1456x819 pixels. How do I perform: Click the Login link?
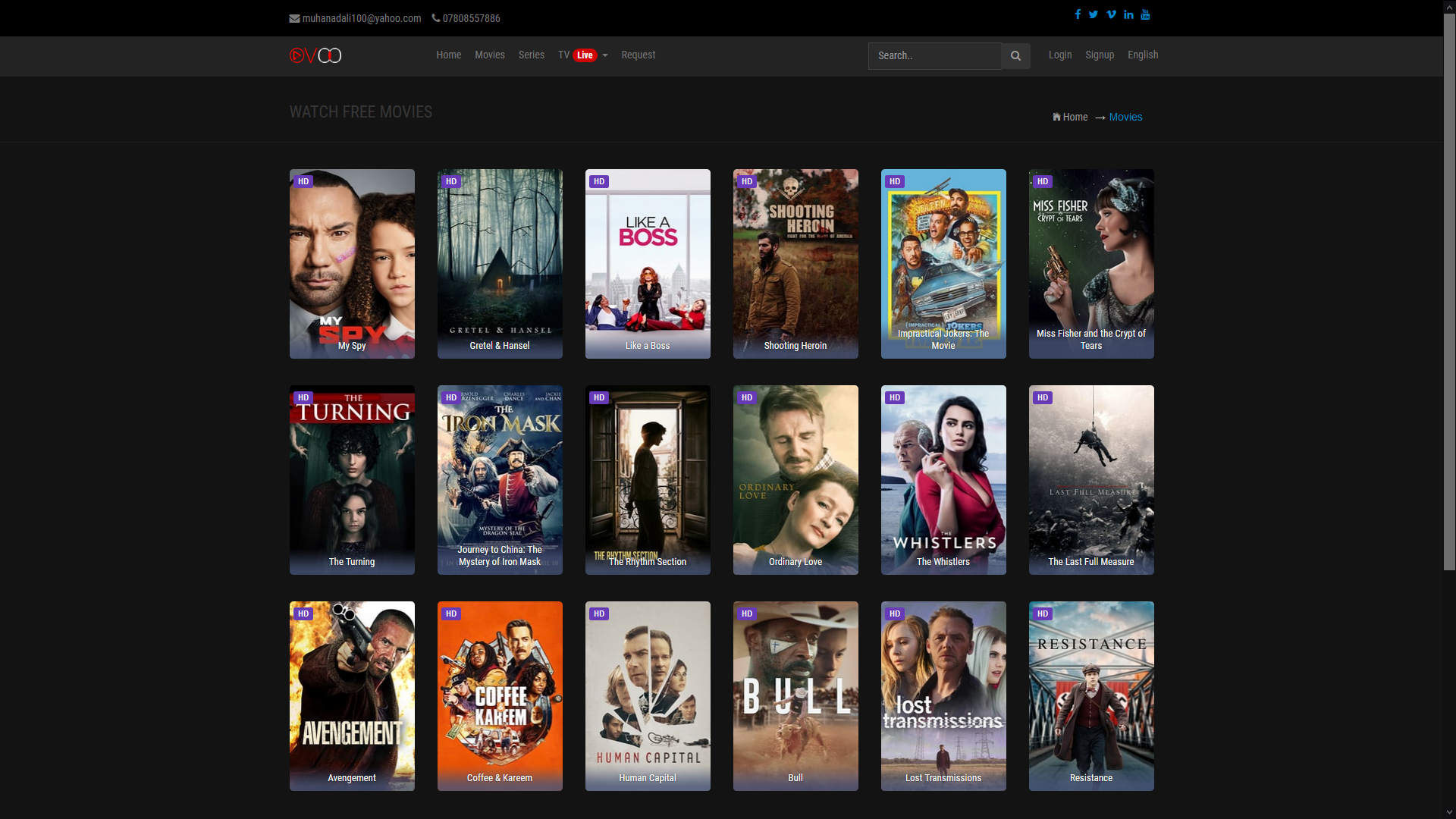1059,55
